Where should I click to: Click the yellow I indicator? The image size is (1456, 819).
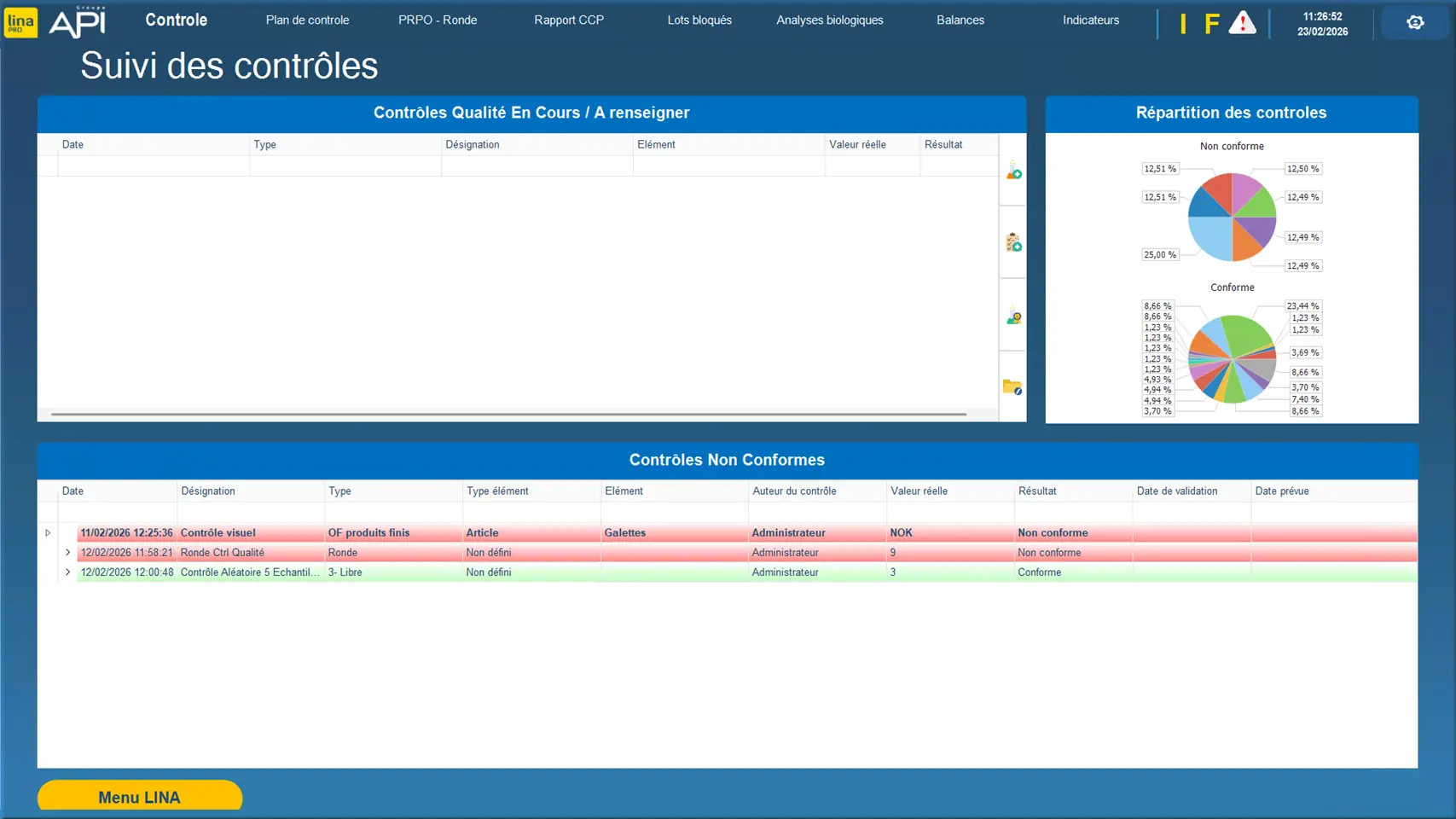point(1183,24)
